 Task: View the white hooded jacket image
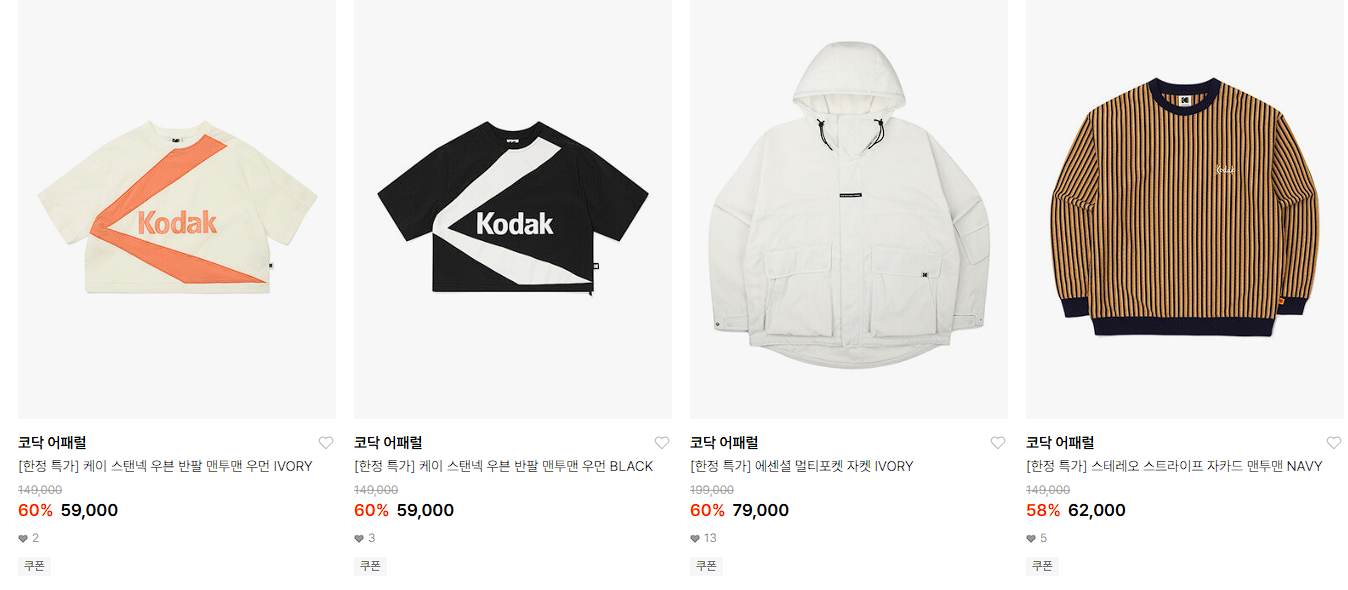(849, 209)
